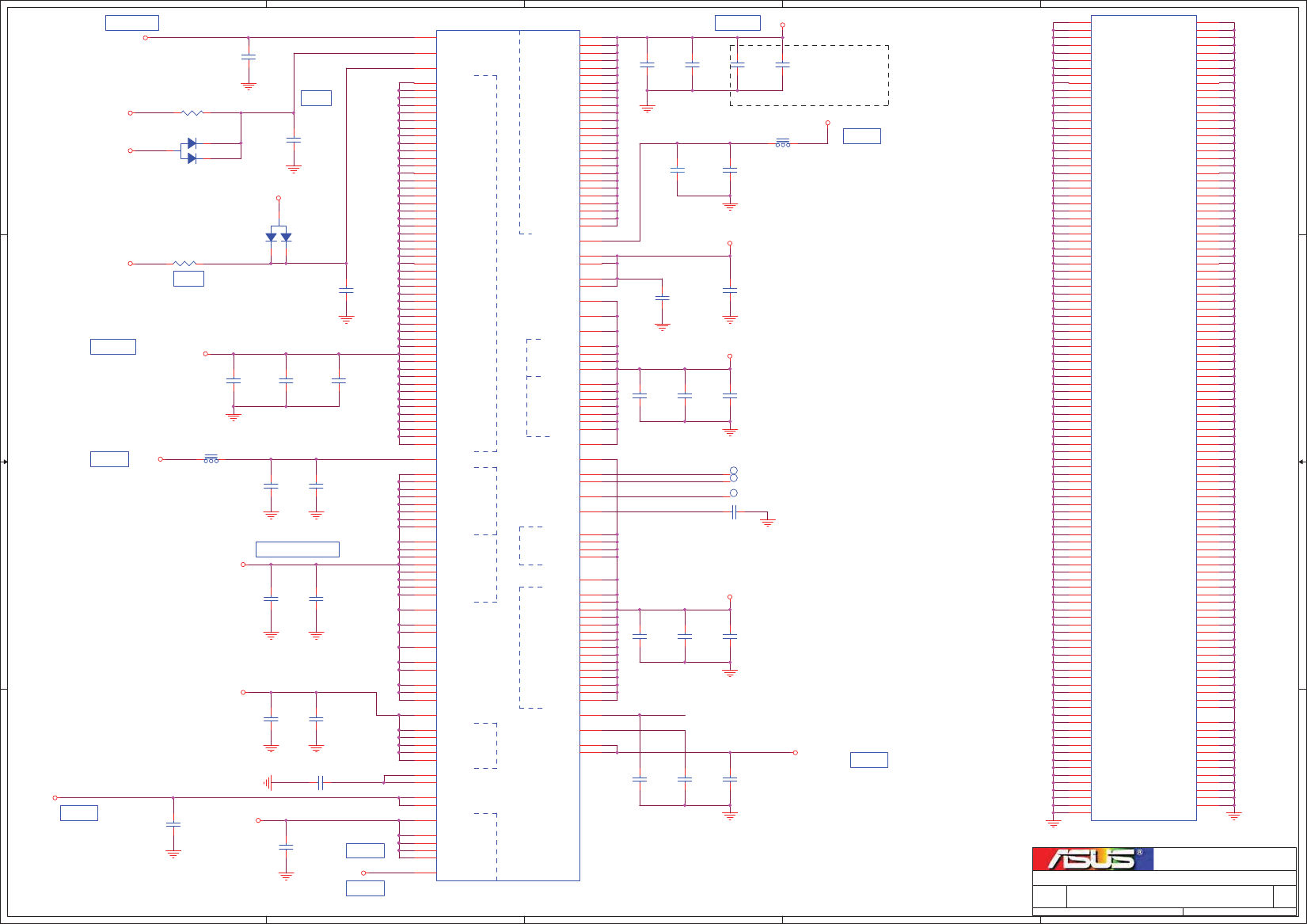
Task: Click the lone test point circle below the pair
Action: click(x=734, y=493)
